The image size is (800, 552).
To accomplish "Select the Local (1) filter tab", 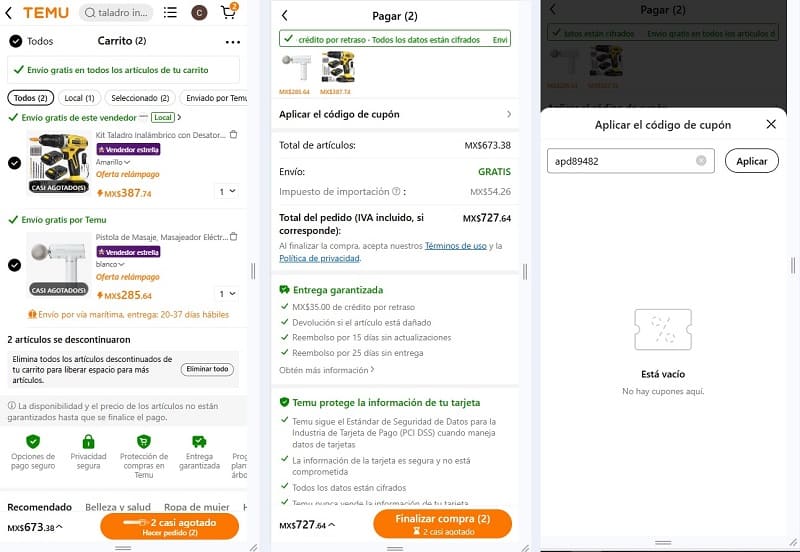I will [79, 98].
